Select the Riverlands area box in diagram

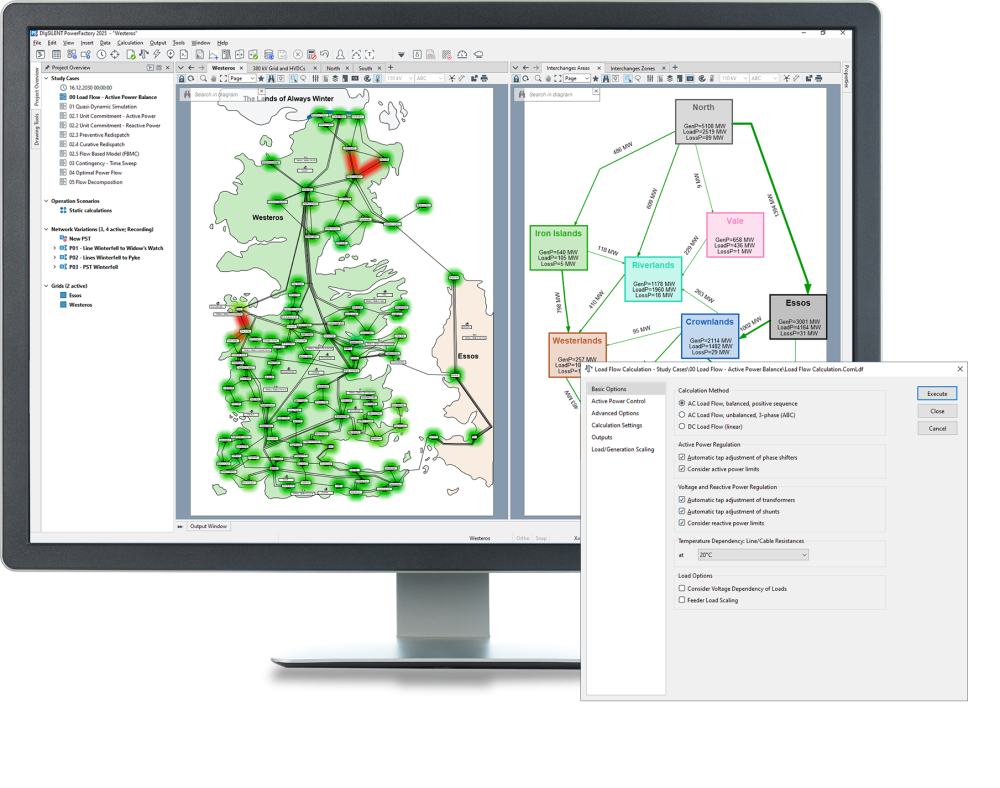(x=653, y=279)
